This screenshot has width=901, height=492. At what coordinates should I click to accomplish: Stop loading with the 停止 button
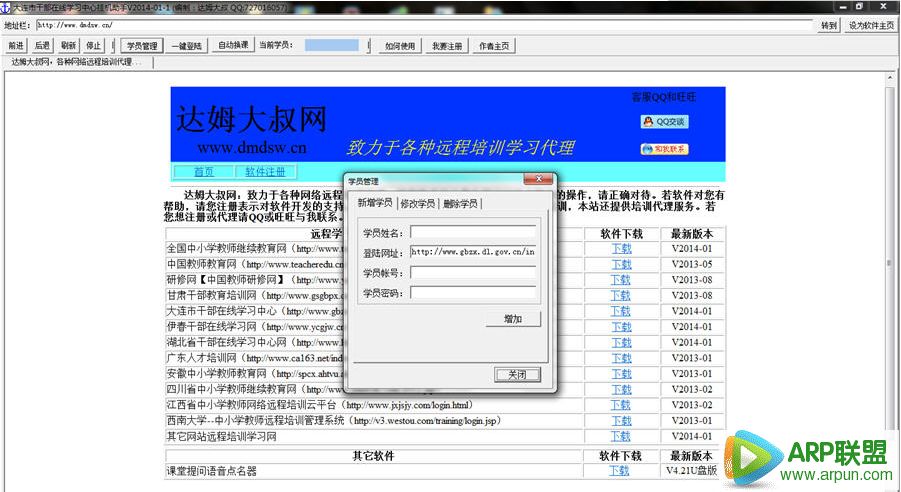coord(94,45)
